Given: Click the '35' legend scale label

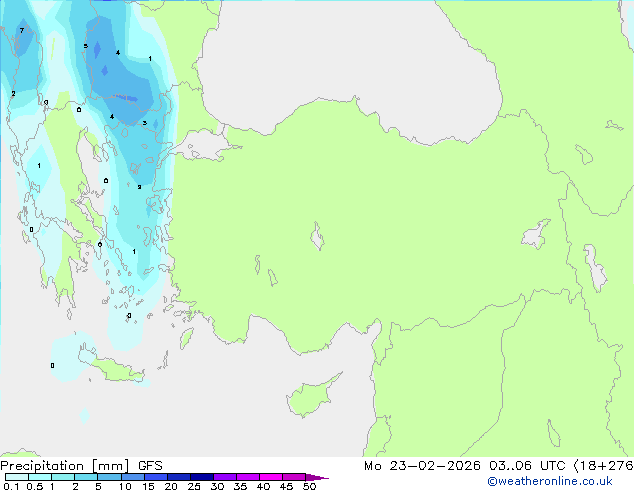Looking at the screenshot, I should click(x=240, y=486).
